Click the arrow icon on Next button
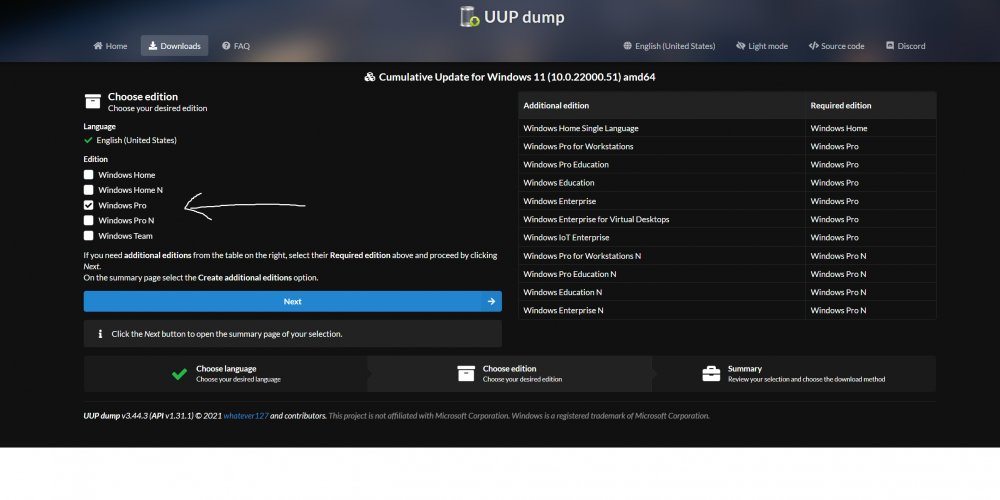The height and width of the screenshot is (500, 1000). (491, 302)
